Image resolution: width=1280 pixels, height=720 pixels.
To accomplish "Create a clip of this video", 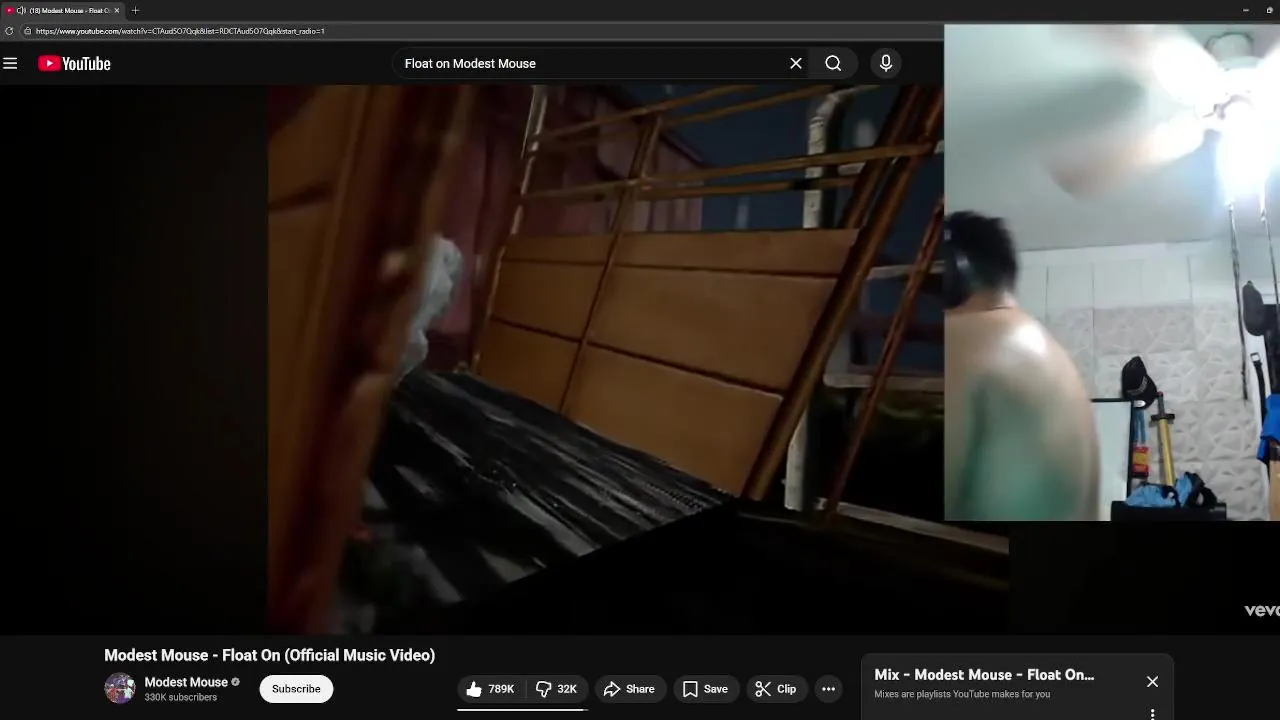I will [x=776, y=689].
